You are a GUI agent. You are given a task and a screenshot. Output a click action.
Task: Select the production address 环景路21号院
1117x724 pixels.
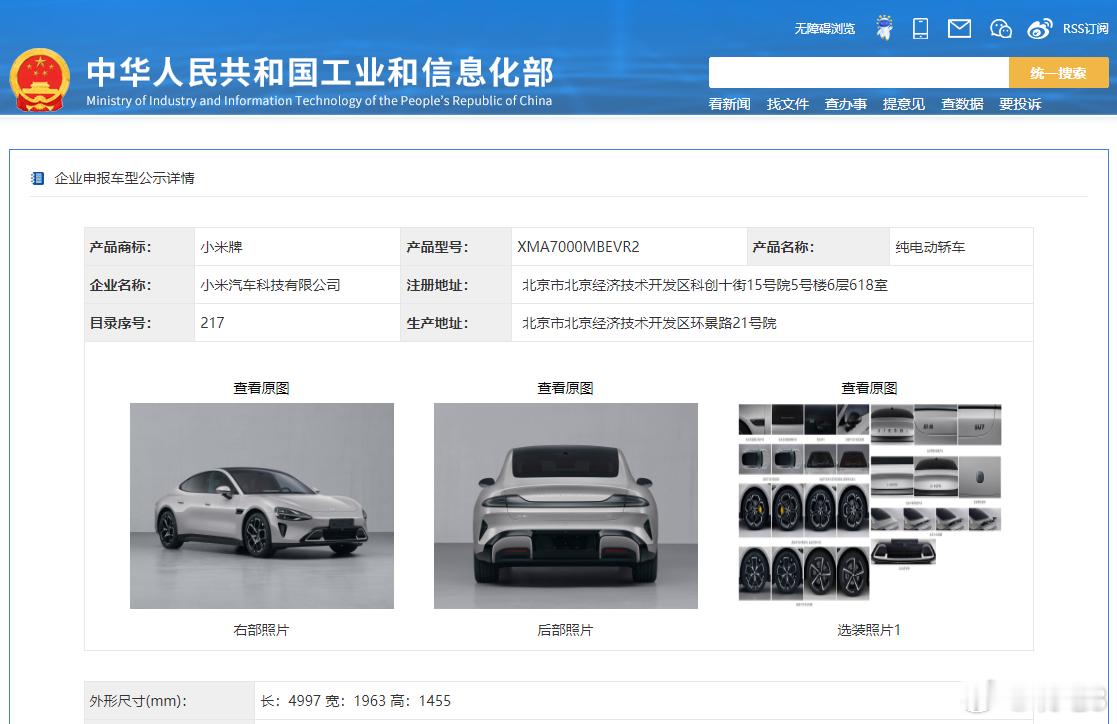pos(649,323)
